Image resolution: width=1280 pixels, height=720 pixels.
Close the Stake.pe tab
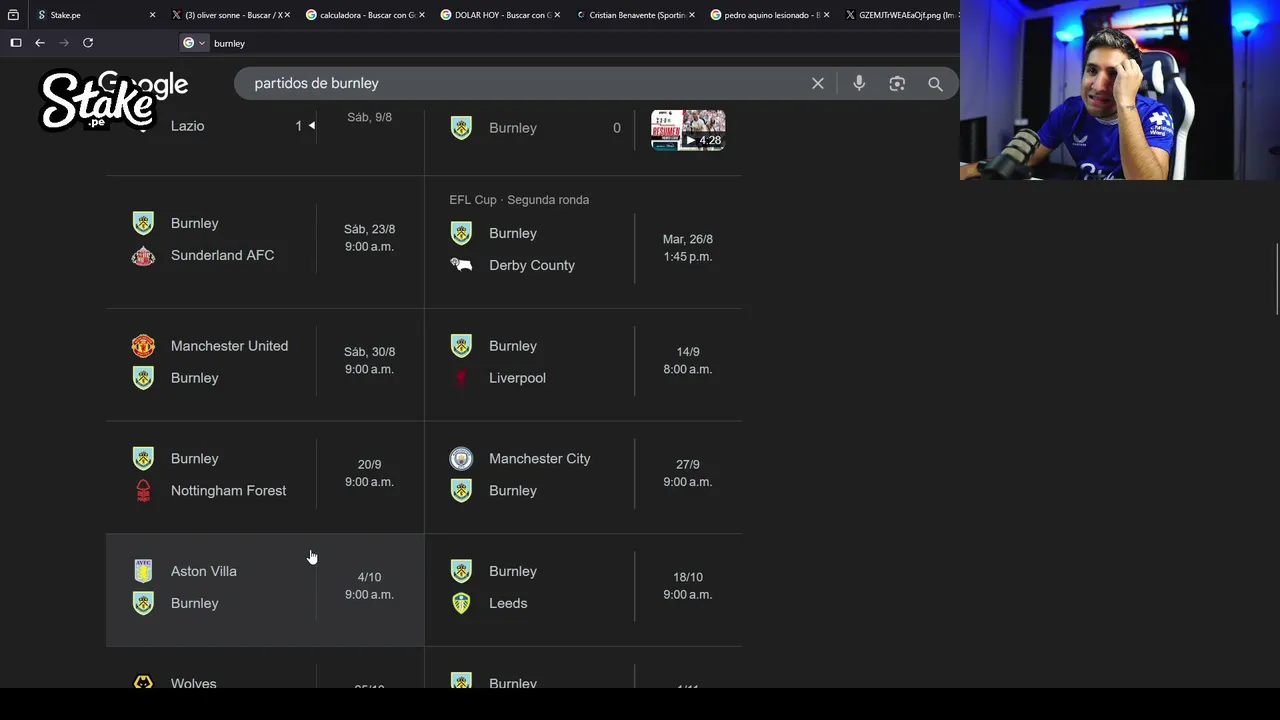pyautogui.click(x=152, y=15)
